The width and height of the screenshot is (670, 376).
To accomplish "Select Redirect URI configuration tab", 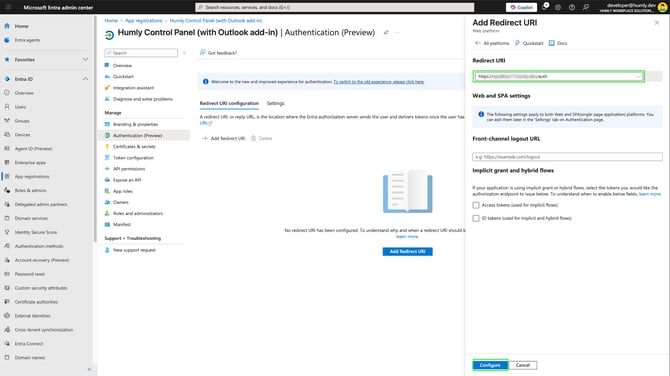I will click(x=229, y=103).
